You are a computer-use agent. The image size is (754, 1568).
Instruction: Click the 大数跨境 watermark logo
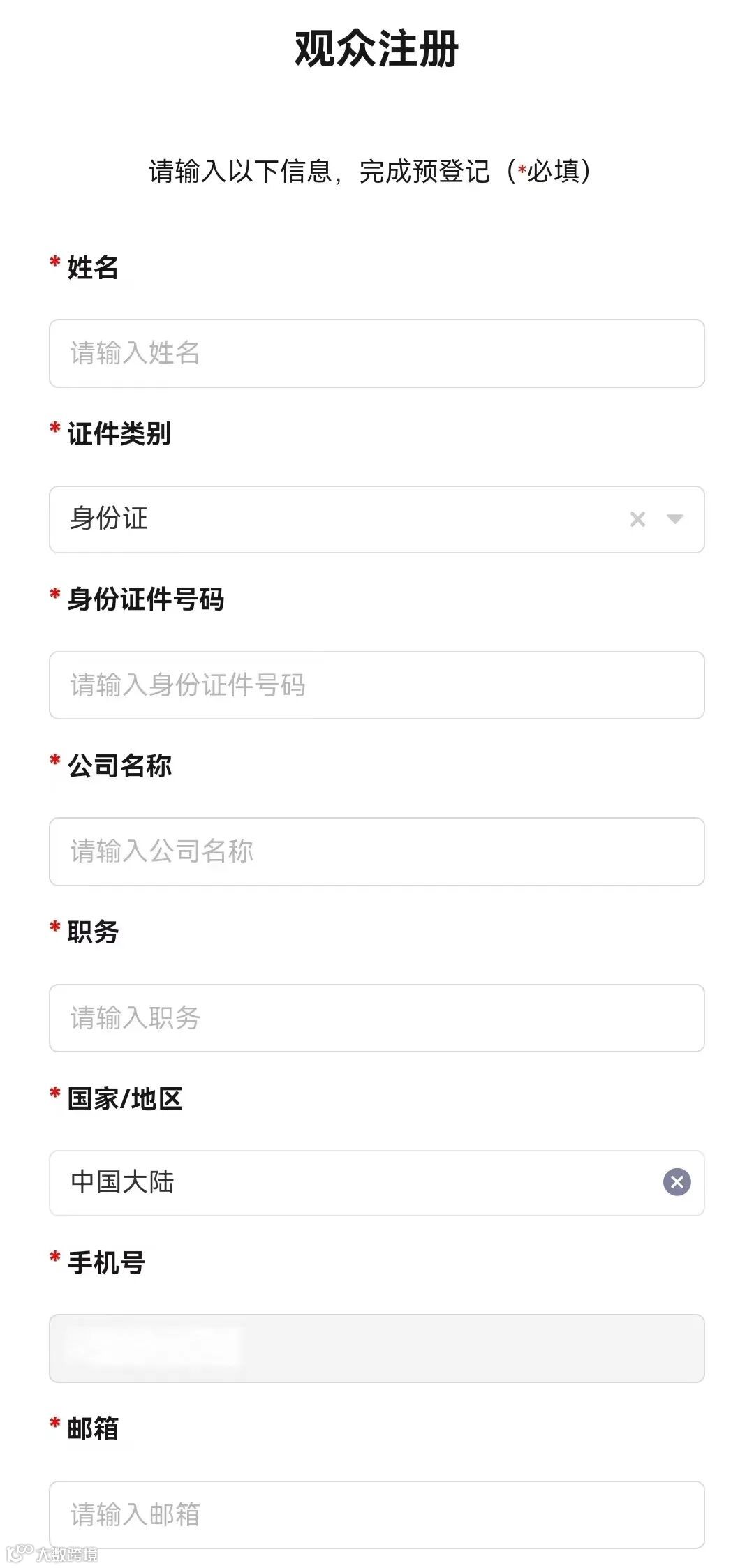52,1553
